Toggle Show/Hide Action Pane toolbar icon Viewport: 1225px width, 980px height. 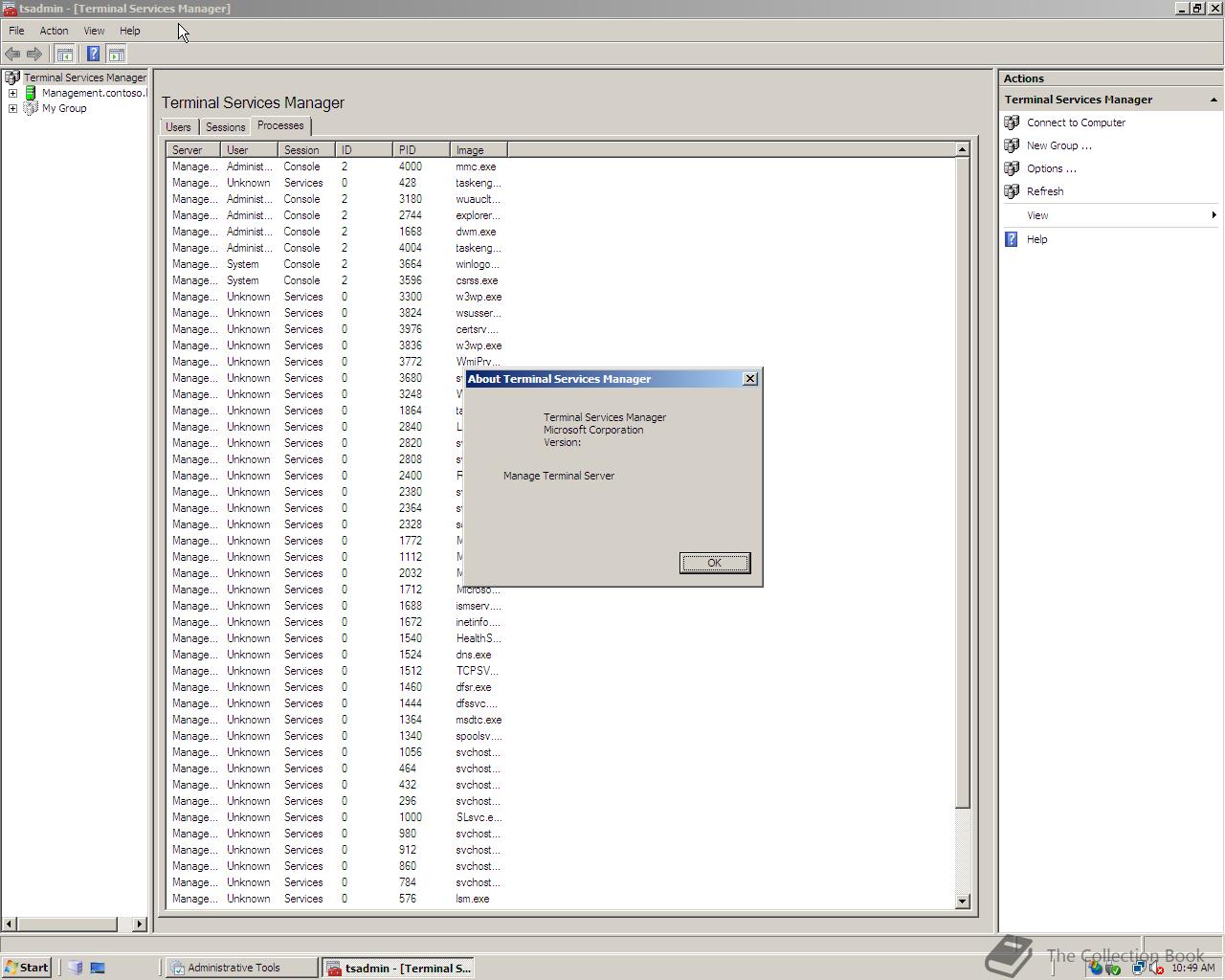point(116,54)
